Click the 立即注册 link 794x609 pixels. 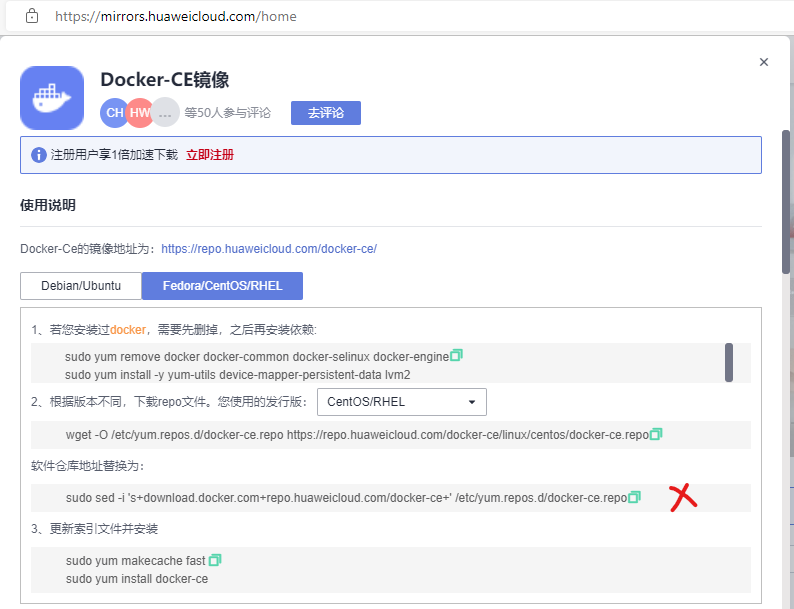tap(210, 155)
